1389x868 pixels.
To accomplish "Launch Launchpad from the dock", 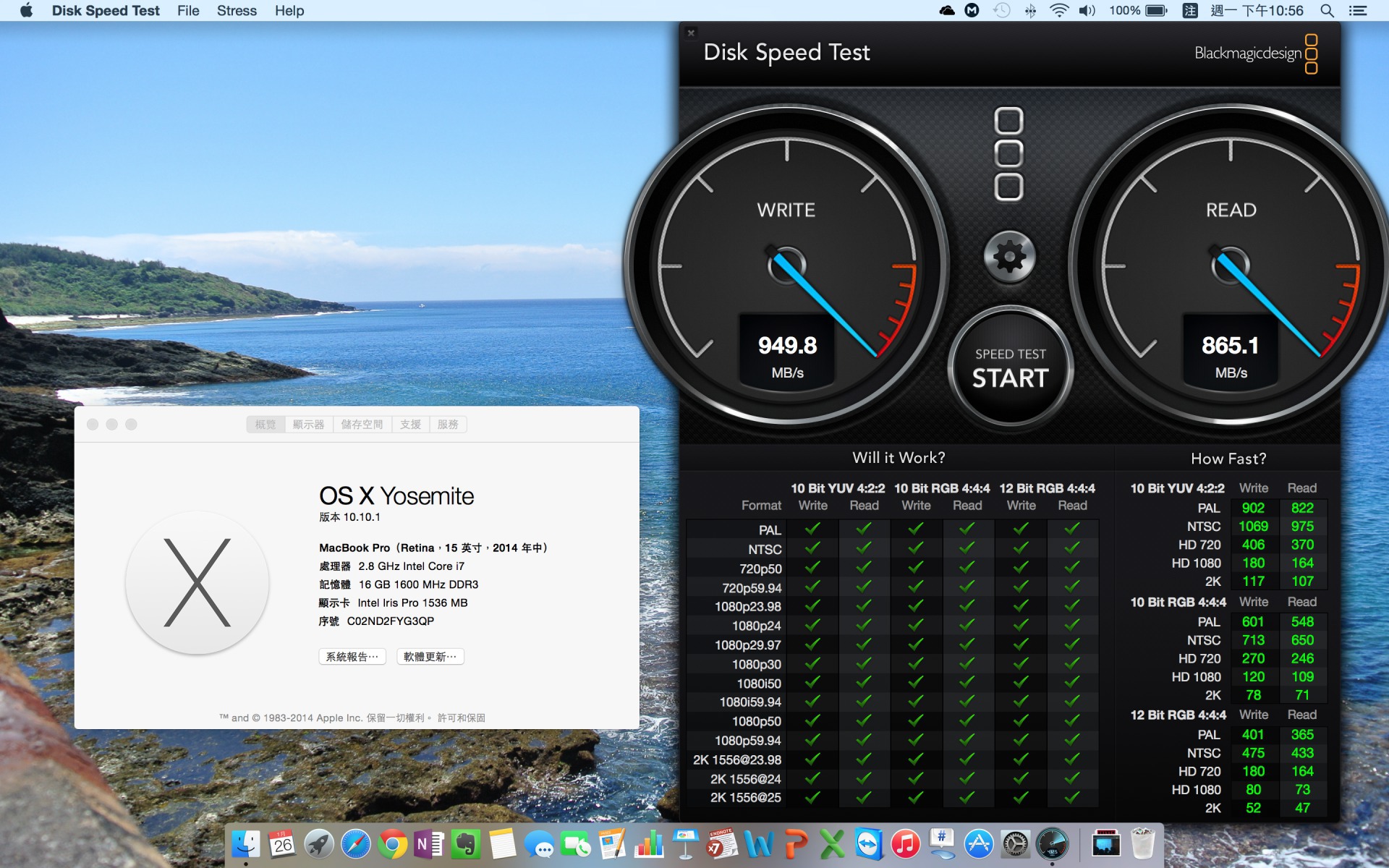I will pos(319,843).
